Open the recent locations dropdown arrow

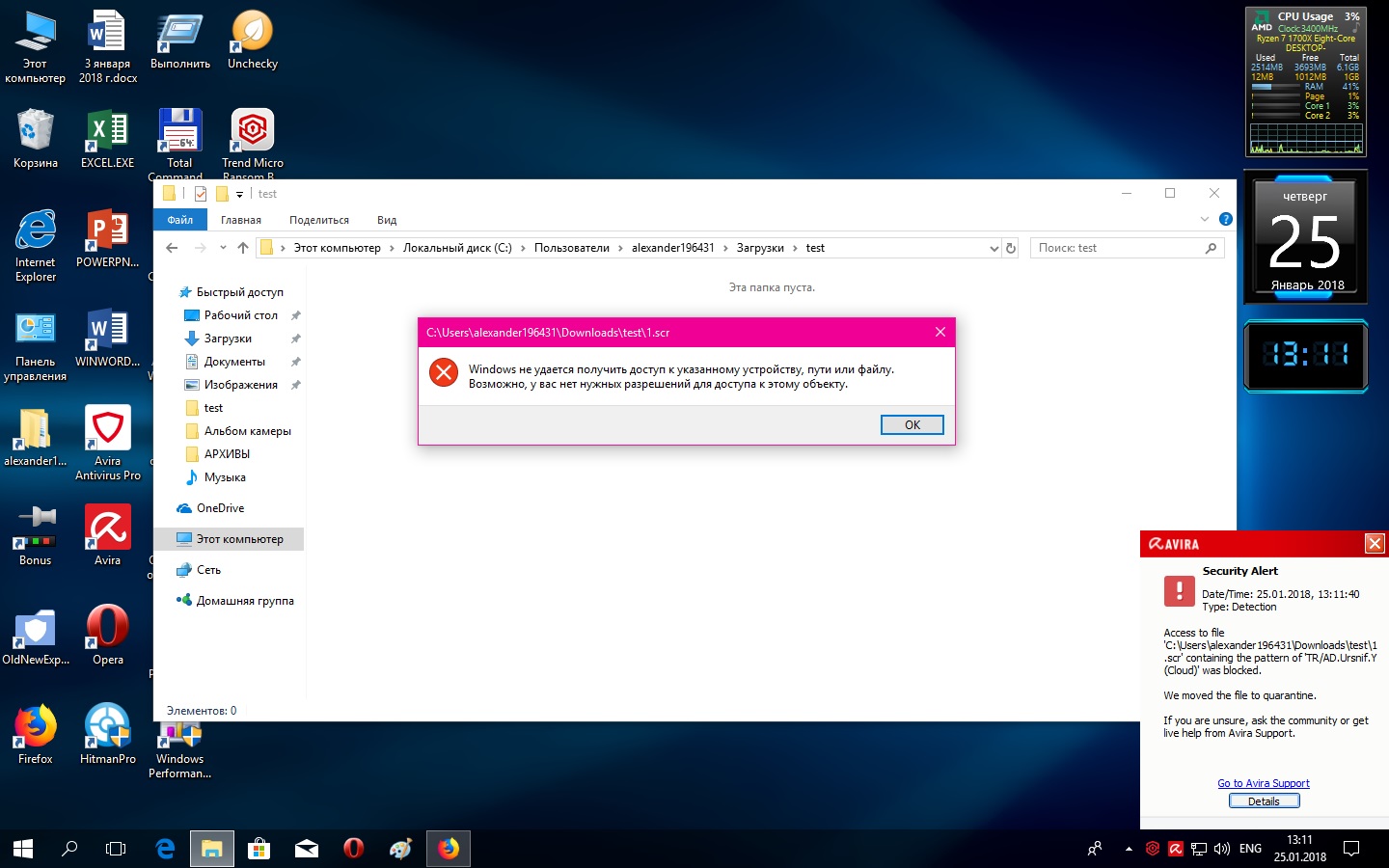[223, 248]
